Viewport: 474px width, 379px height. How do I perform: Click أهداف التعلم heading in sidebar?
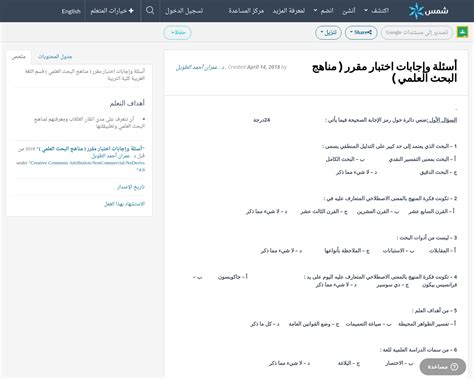point(127,103)
